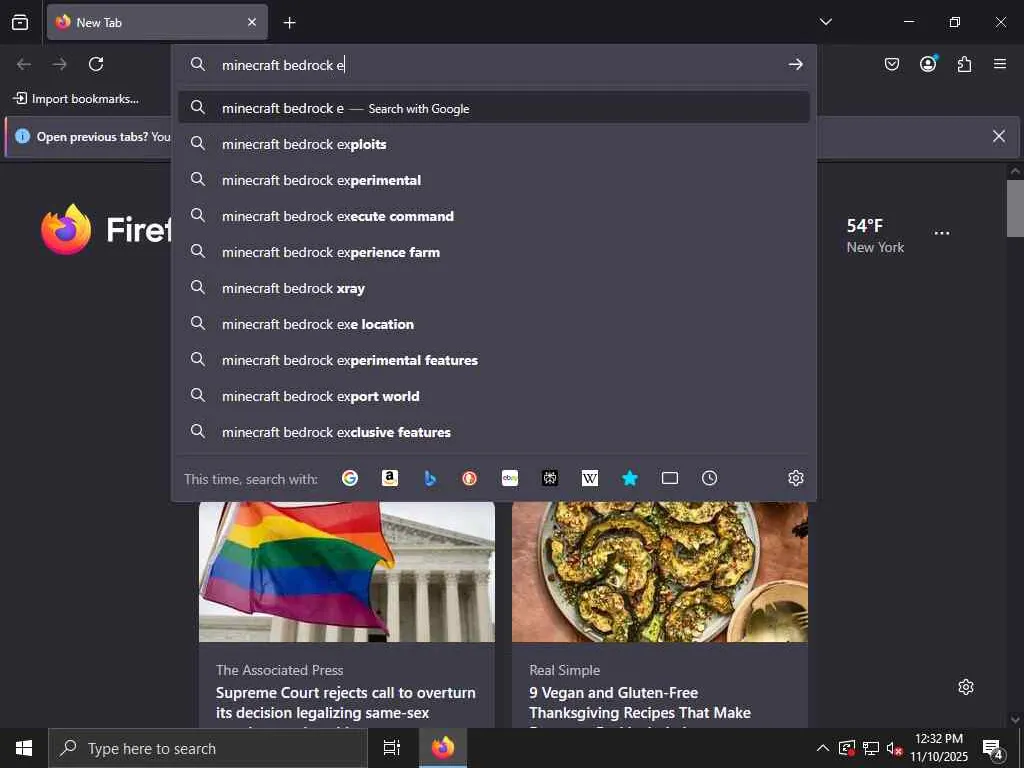The width and height of the screenshot is (1024, 768).
Task: Search this time with eBay icon
Action: 510,478
